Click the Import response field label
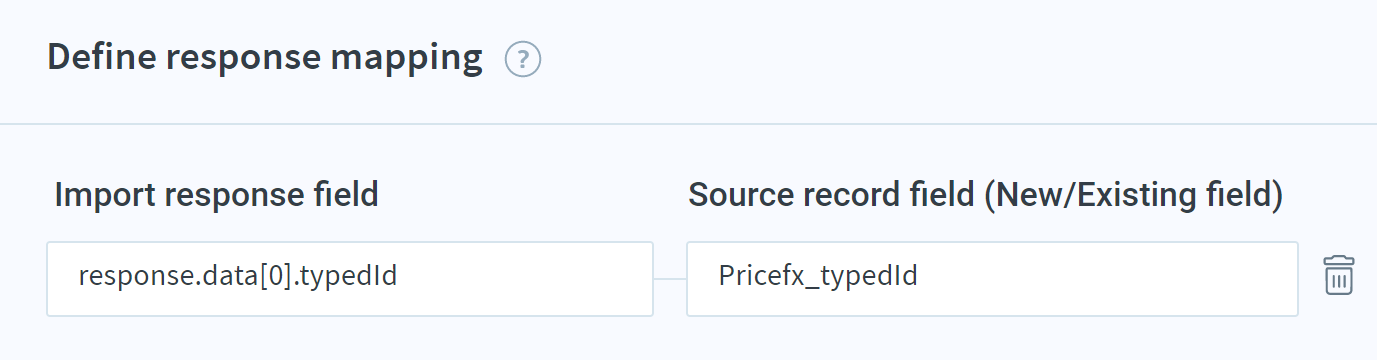Screen dimensions: 1377x360 [216, 195]
